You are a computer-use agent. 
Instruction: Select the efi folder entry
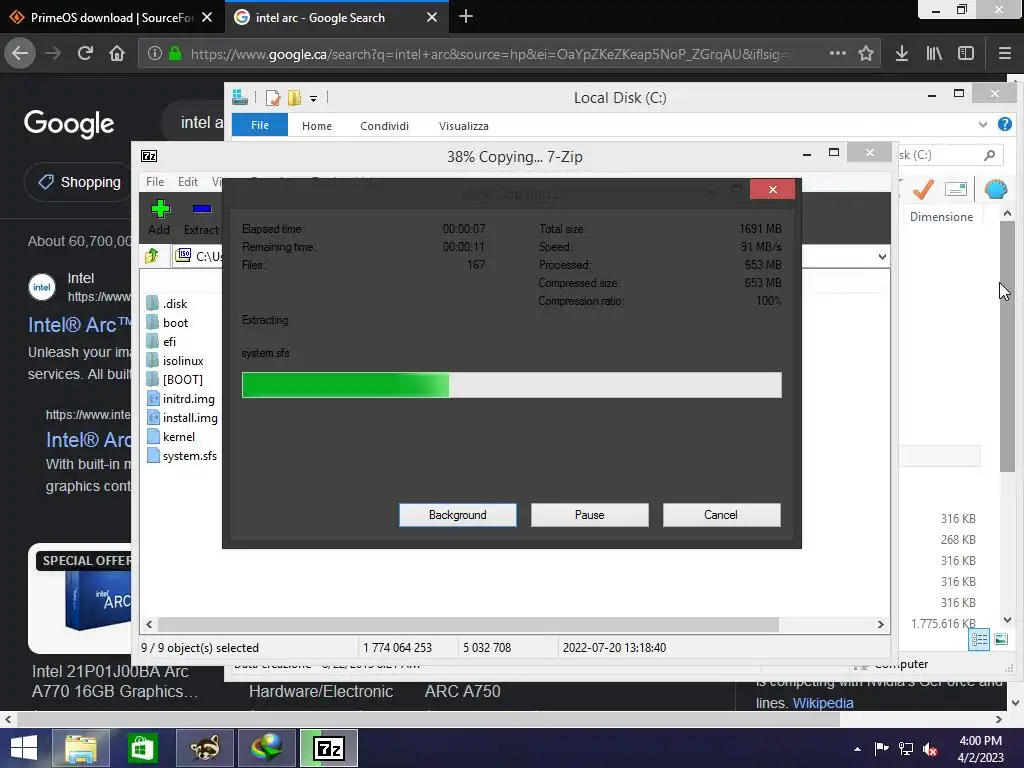(x=161, y=342)
